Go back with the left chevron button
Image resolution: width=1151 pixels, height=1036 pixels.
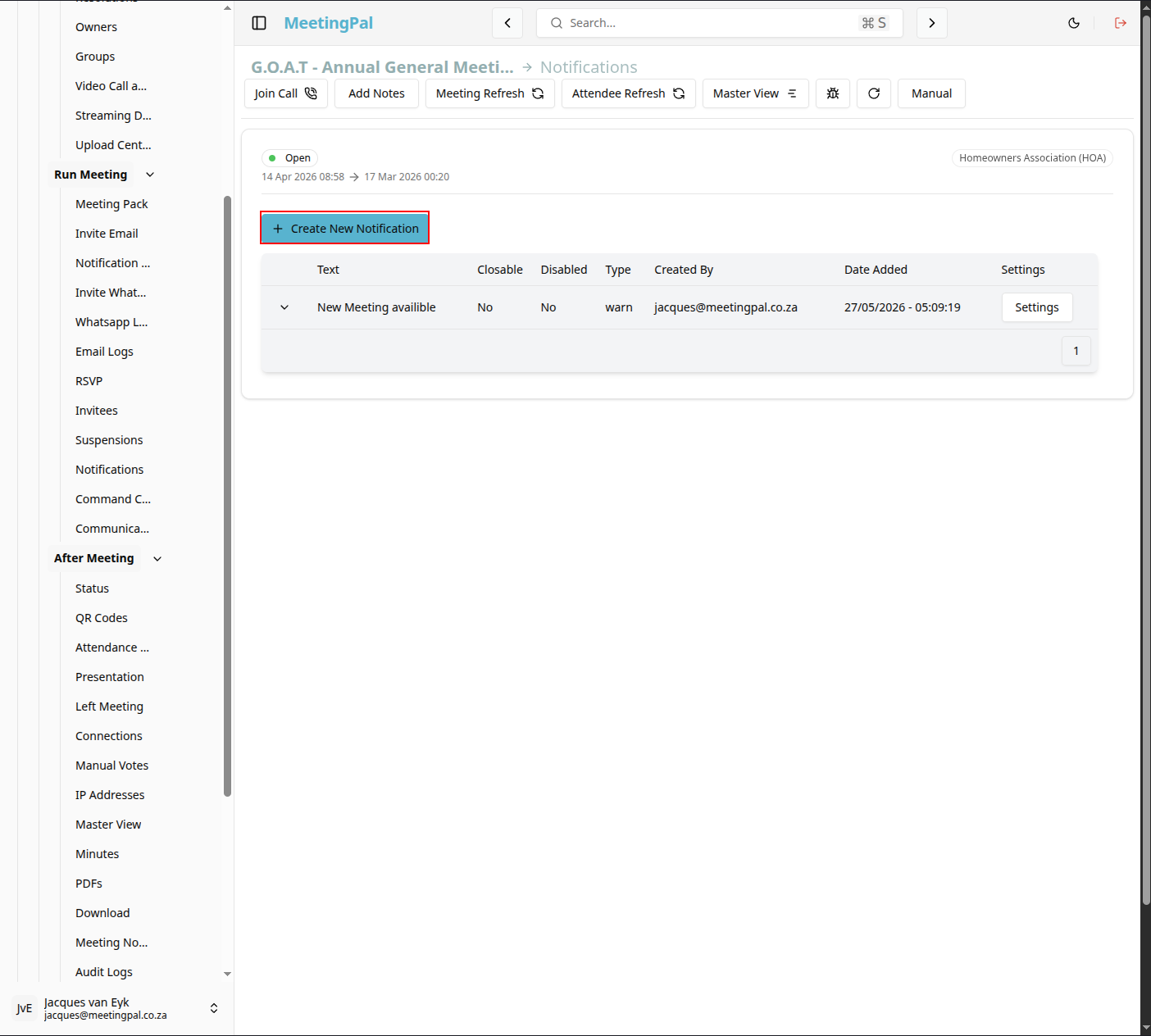pos(507,23)
